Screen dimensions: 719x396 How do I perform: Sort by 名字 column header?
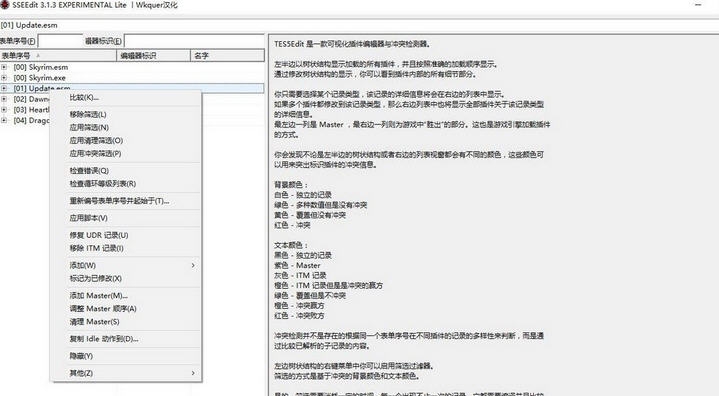coord(227,55)
